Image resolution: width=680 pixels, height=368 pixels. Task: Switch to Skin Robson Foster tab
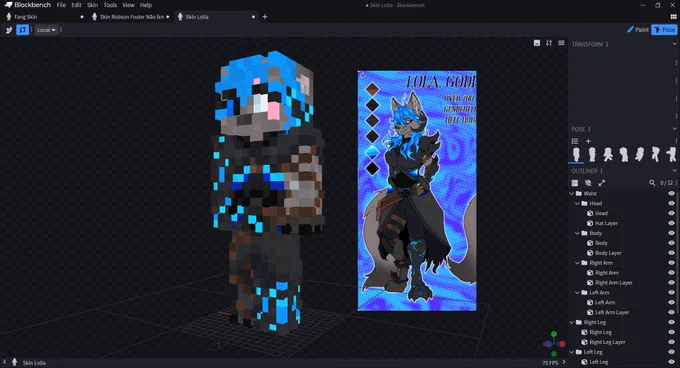tap(131, 17)
